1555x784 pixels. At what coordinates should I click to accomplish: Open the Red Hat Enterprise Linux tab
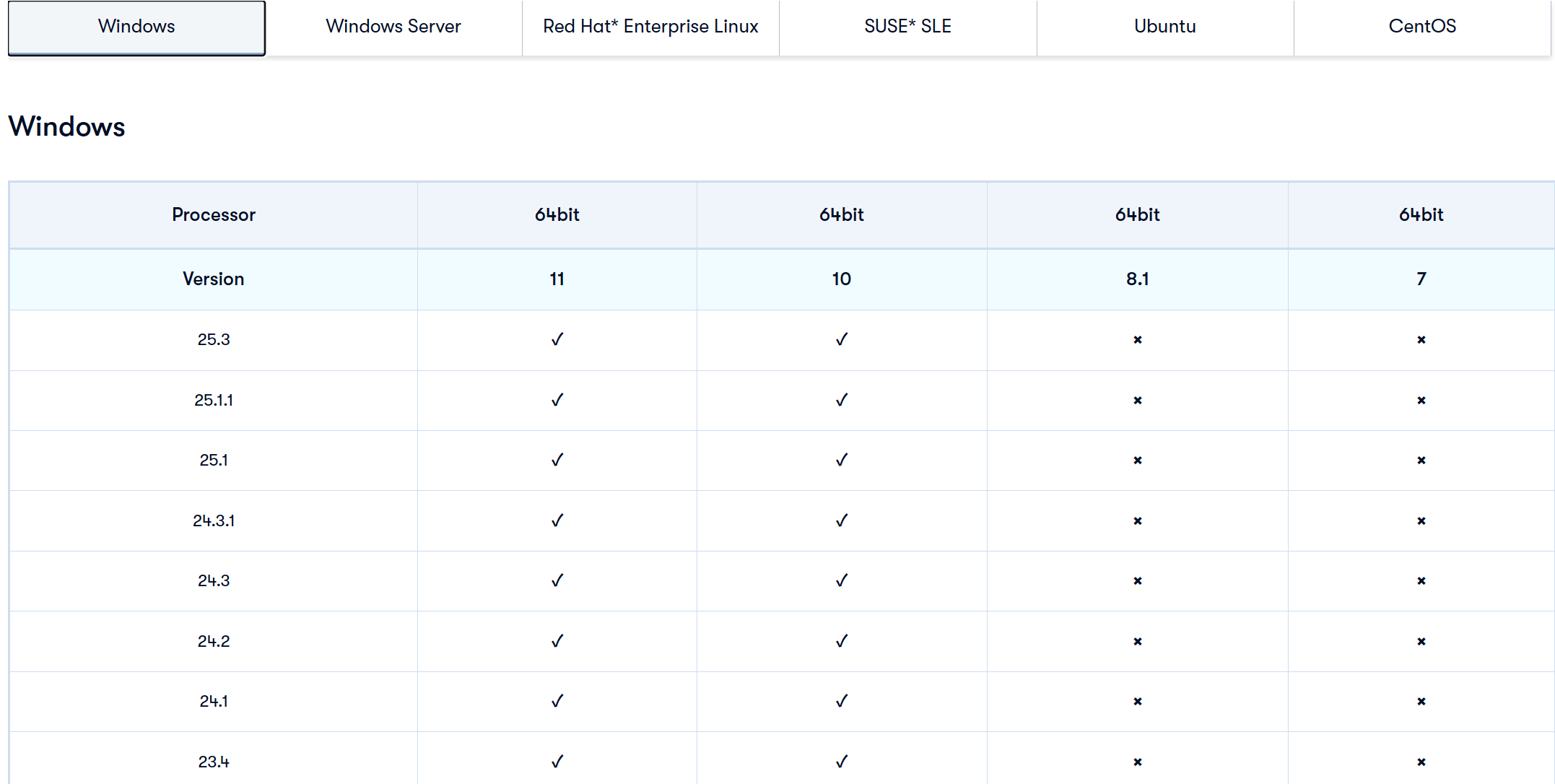(650, 27)
